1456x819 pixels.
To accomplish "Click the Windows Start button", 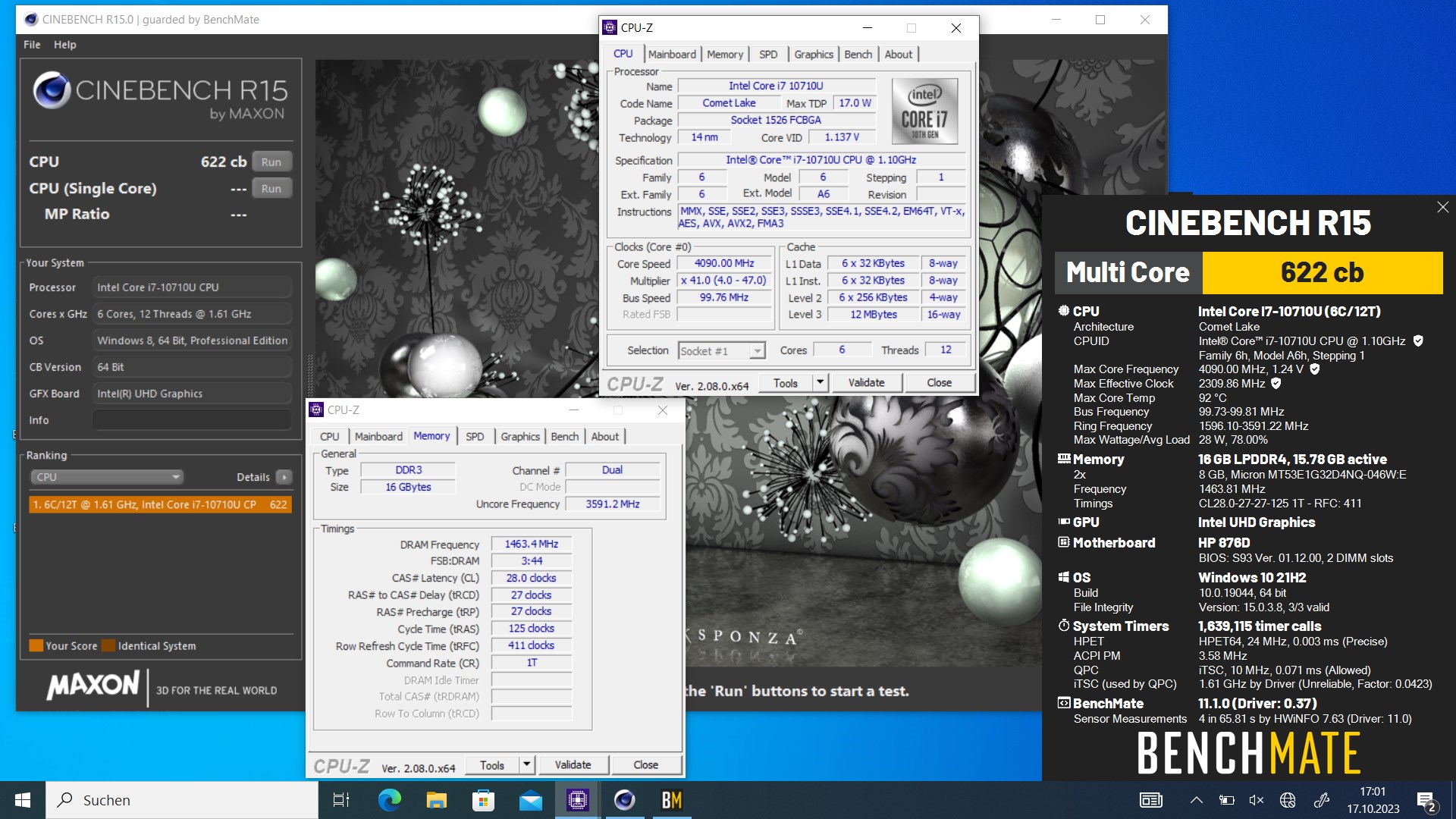I will click(x=23, y=800).
